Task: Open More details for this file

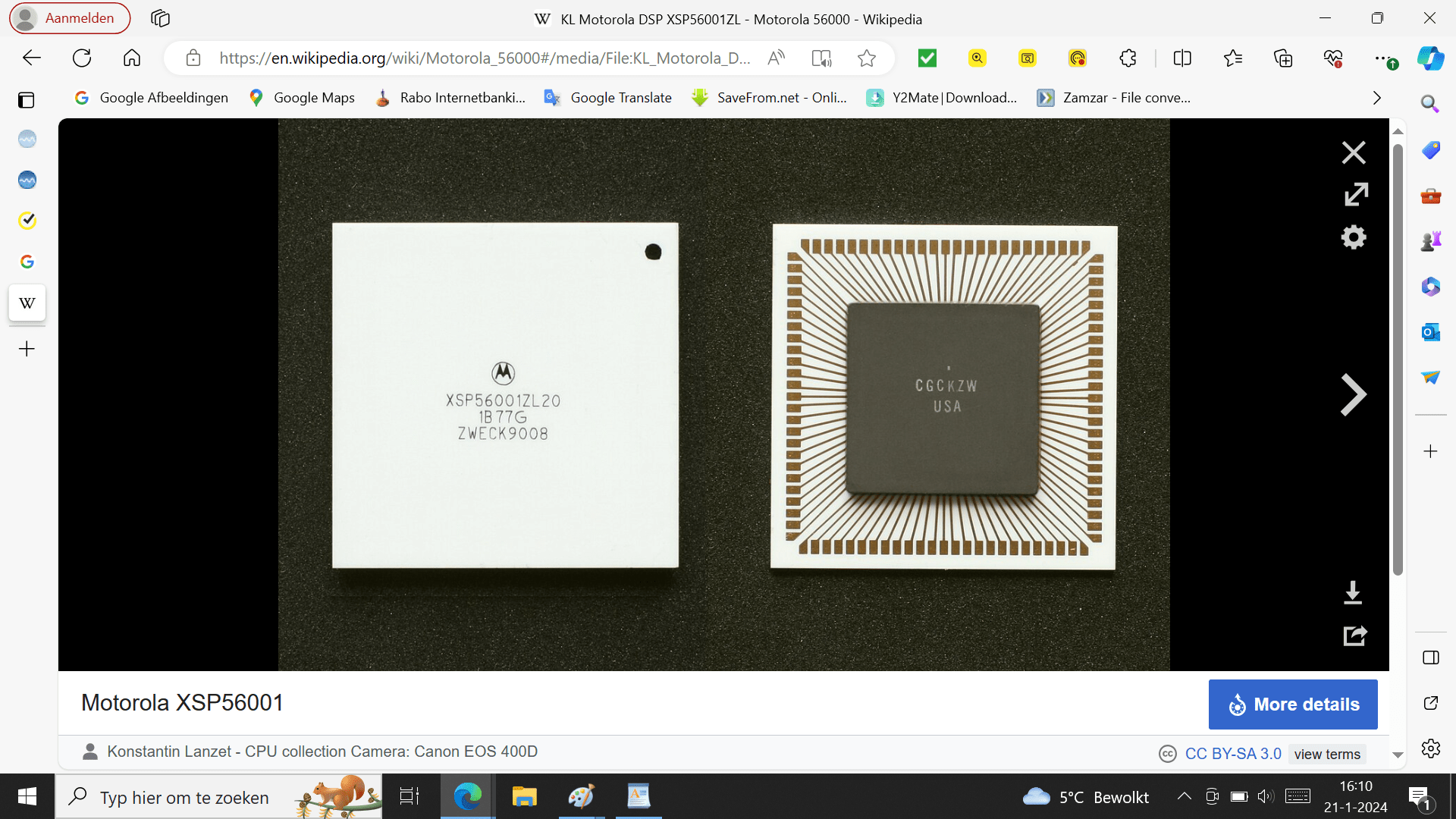Action: coord(1293,704)
